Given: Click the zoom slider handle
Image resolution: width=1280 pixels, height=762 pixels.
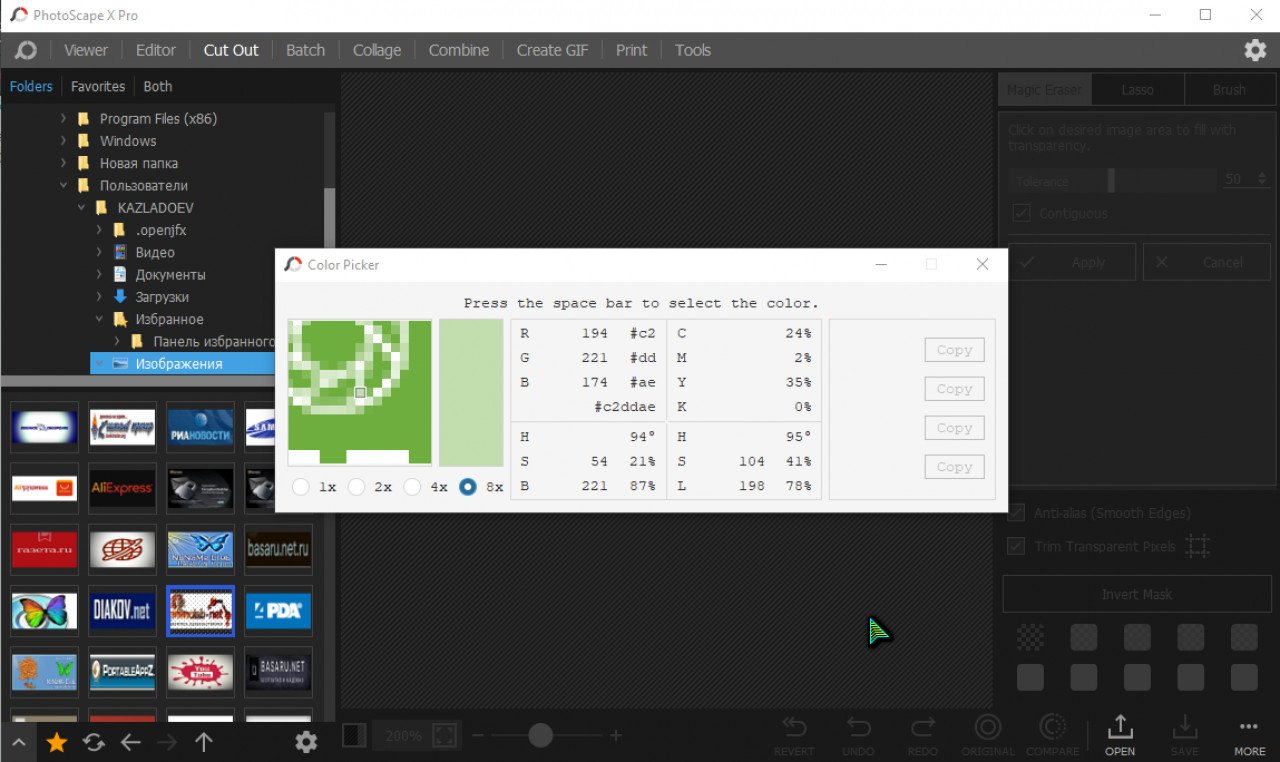Looking at the screenshot, I should 541,736.
